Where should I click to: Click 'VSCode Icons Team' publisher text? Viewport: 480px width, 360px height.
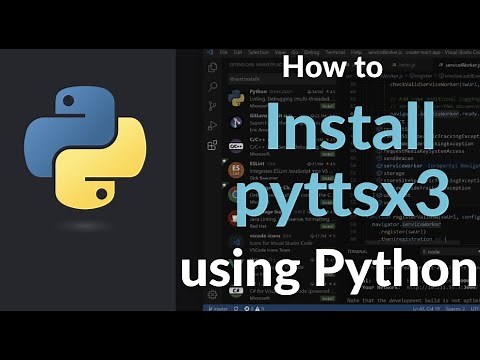[270, 250]
